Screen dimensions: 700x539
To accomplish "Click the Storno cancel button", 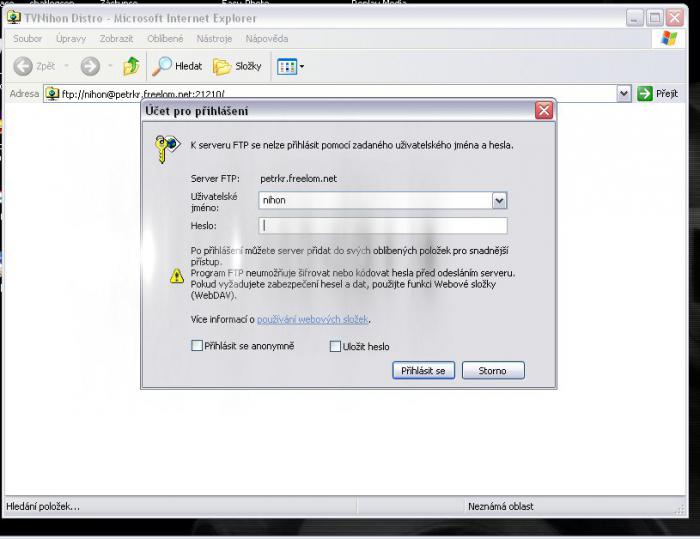I will [x=493, y=371].
